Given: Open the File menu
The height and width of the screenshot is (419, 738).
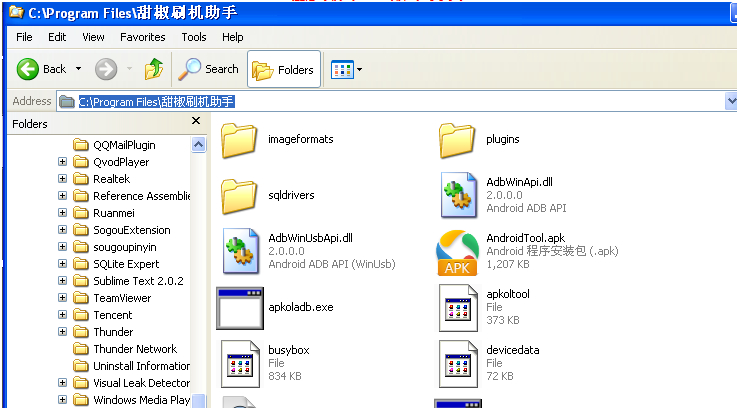Looking at the screenshot, I should (x=24, y=37).
